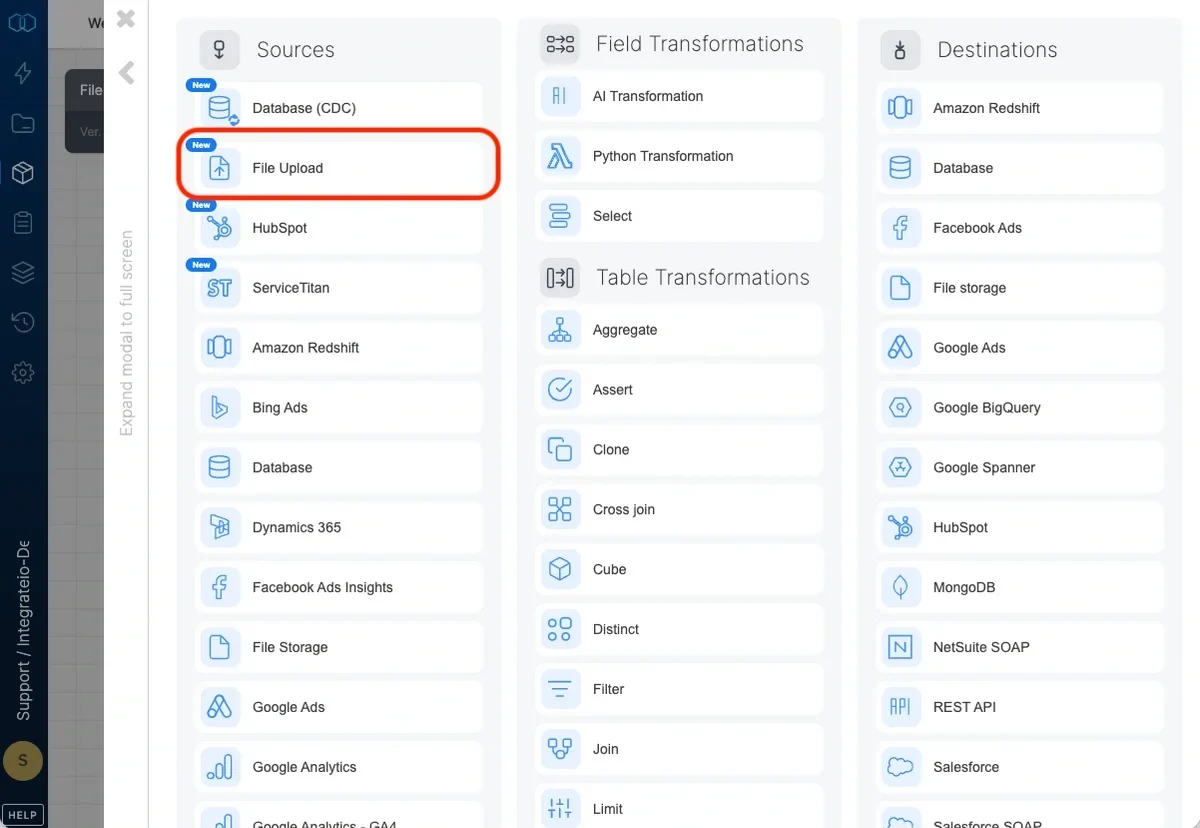The width and height of the screenshot is (1200, 828).
Task: Select Amazon Redshift under Destinations
Action: coord(1020,108)
